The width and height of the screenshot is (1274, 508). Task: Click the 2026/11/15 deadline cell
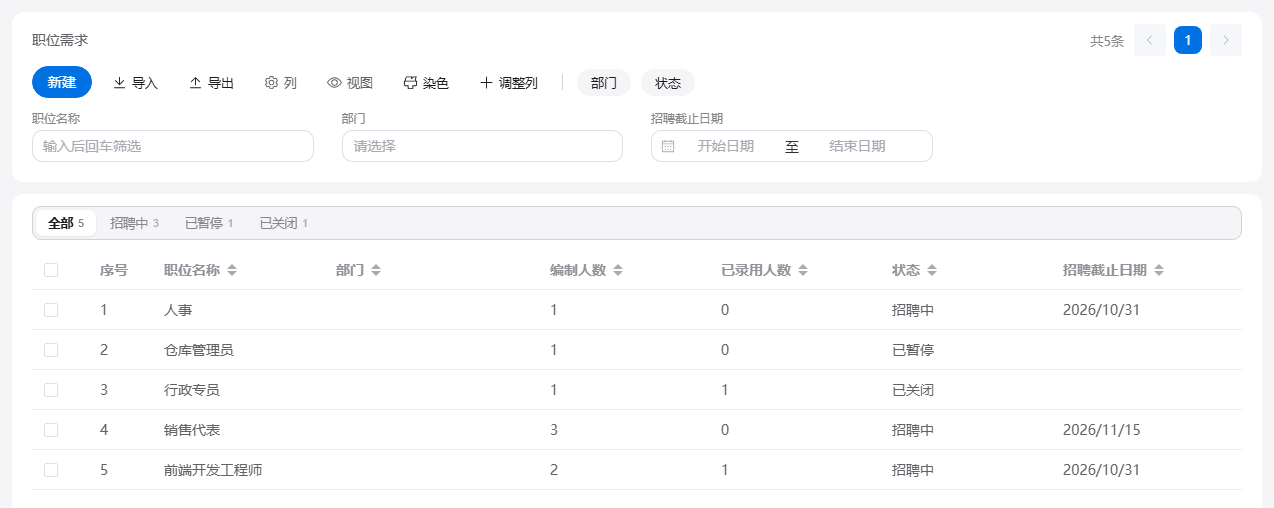click(x=1102, y=430)
